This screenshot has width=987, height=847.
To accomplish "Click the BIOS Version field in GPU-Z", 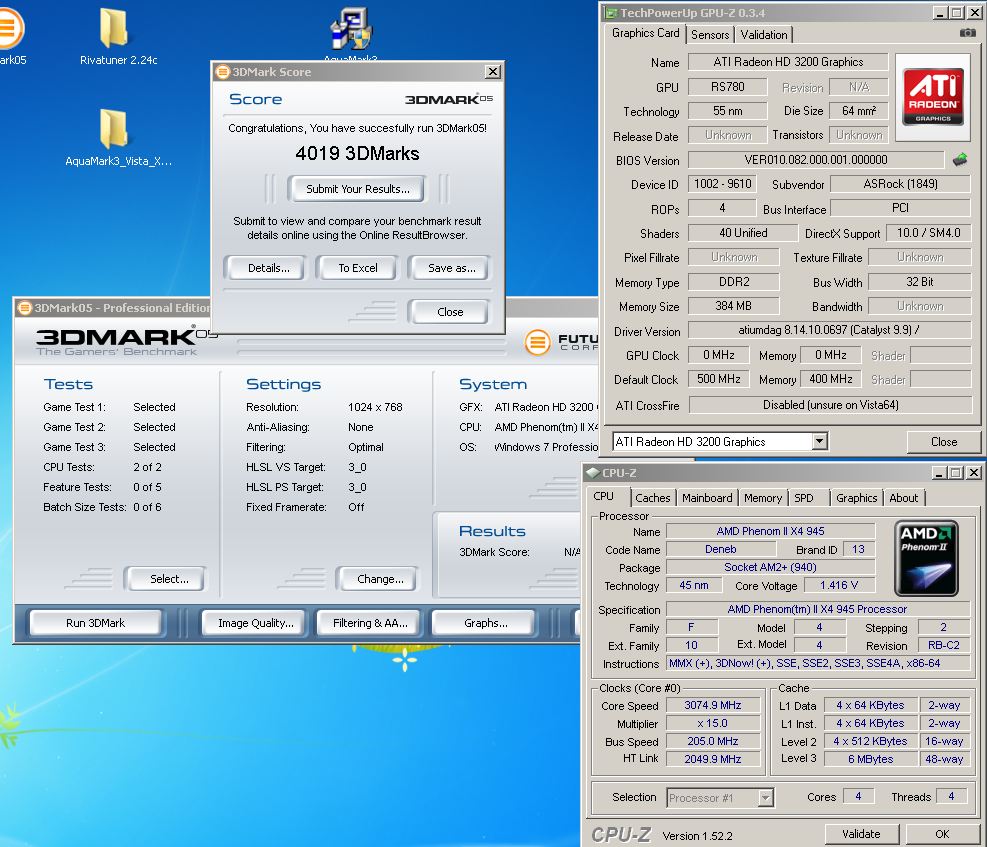I will [816, 160].
